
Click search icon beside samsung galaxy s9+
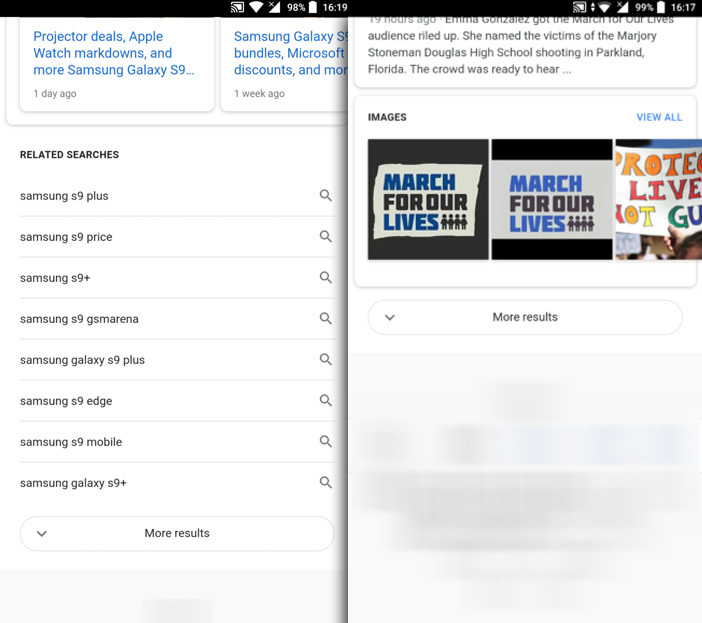325,483
